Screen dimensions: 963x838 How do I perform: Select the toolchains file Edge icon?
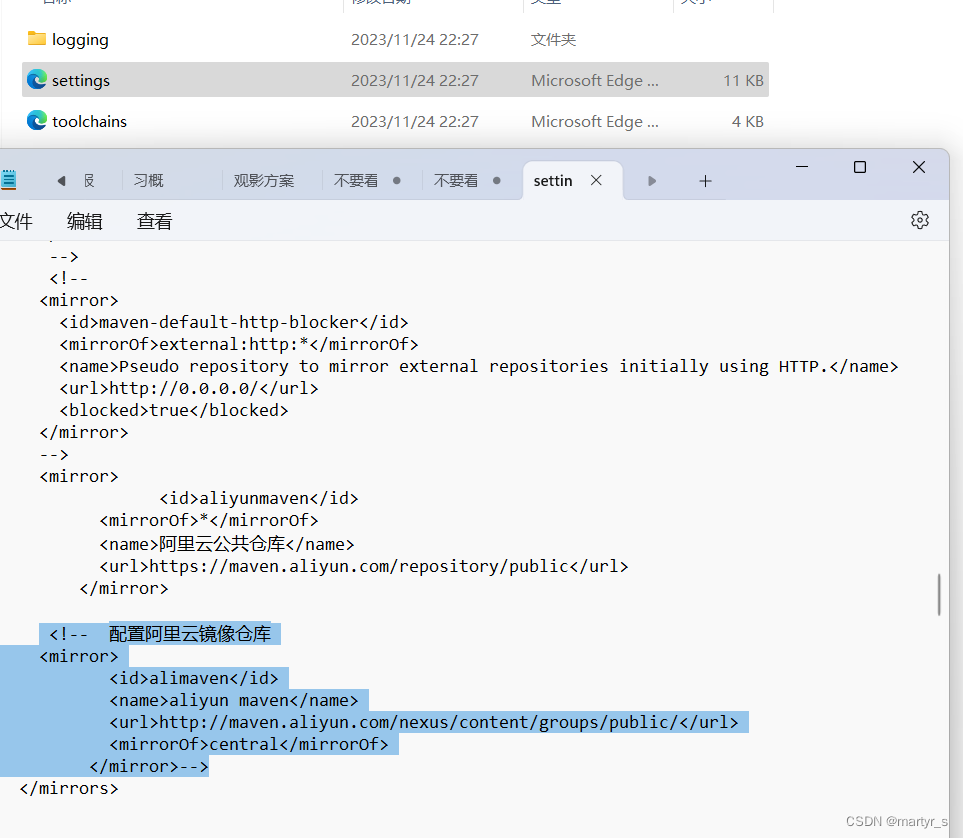click(x=37, y=120)
